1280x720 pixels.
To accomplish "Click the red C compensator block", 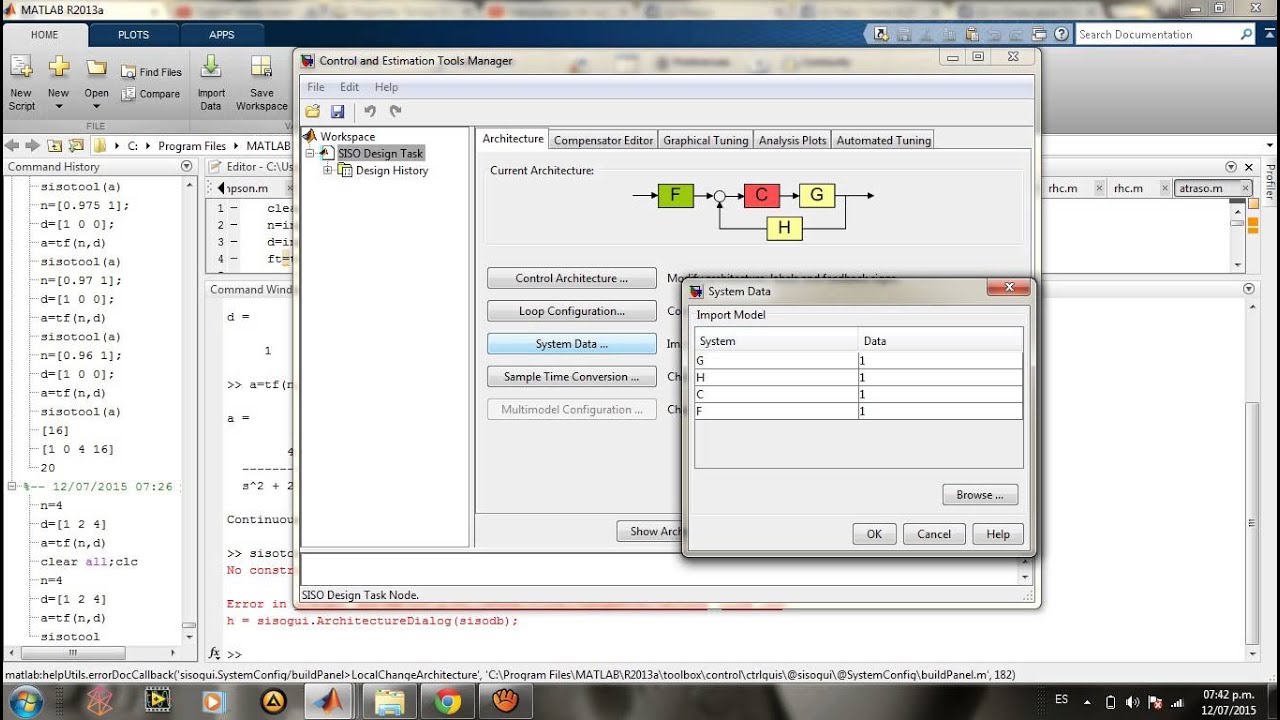I will click(761, 195).
